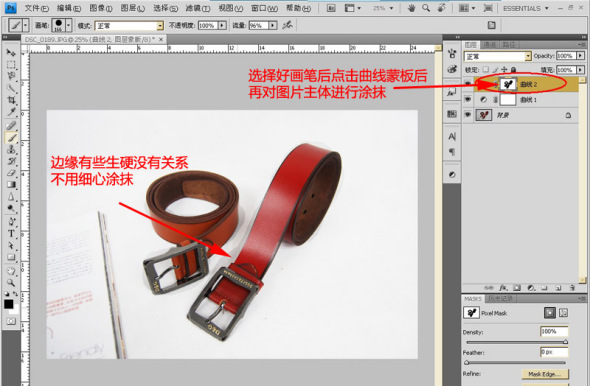
Task: Select the History Brush tool
Action: tap(11, 161)
